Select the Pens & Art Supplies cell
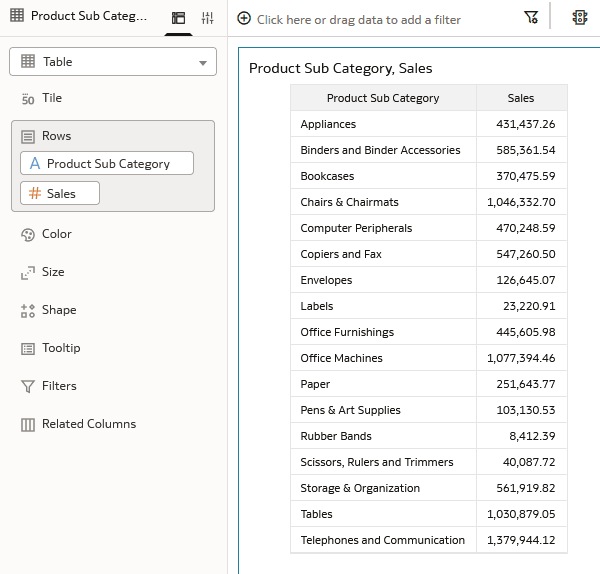 (x=383, y=410)
